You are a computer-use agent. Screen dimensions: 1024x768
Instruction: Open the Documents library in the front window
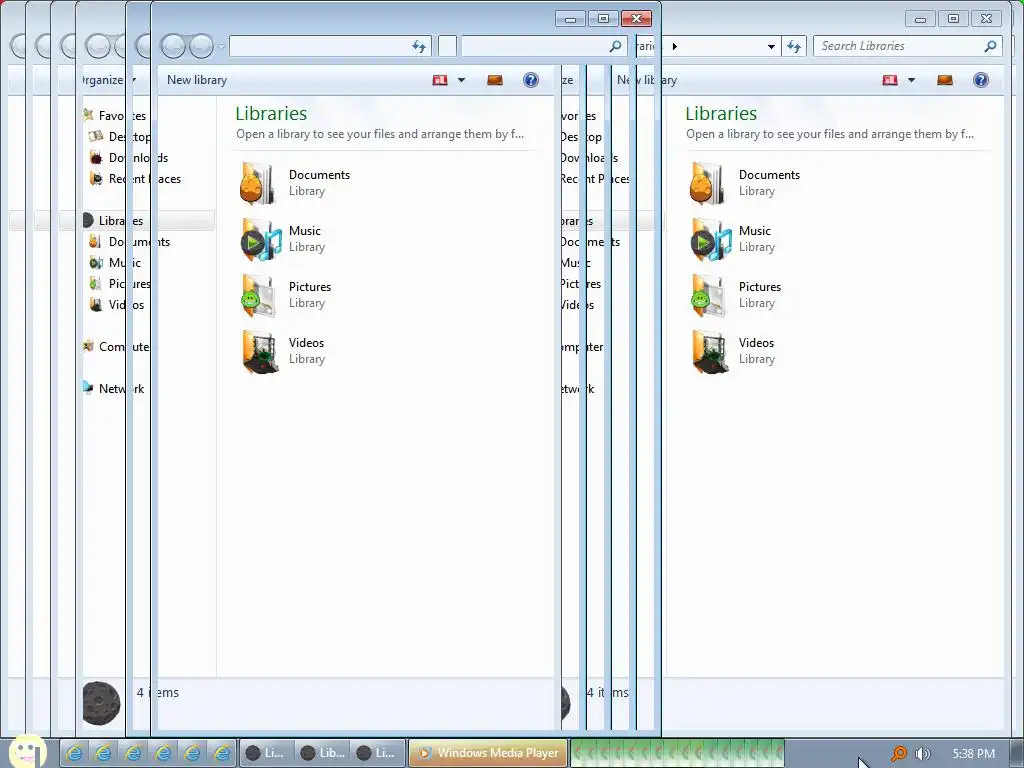(295, 183)
